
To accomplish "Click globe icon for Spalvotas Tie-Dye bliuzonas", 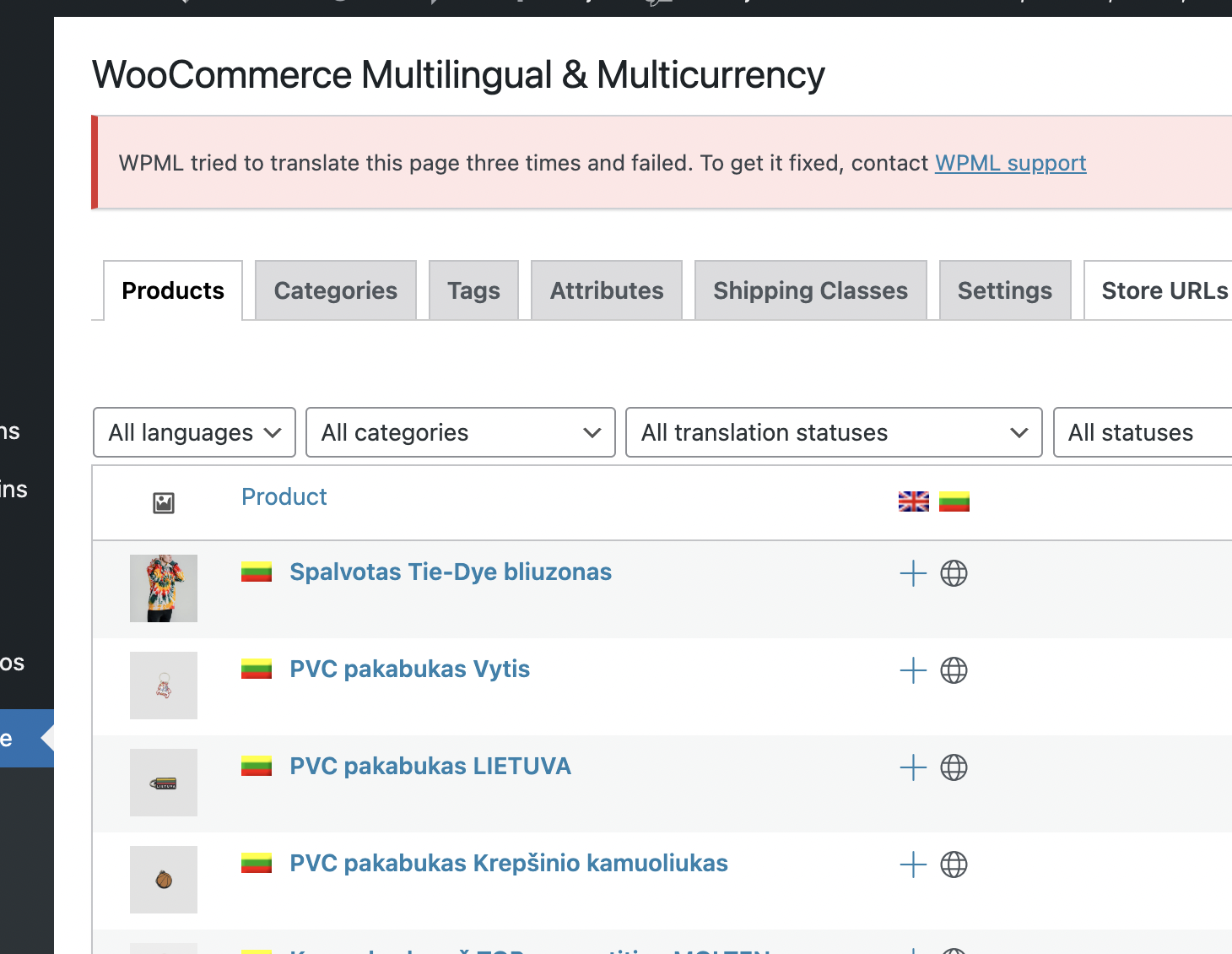I will point(954,573).
